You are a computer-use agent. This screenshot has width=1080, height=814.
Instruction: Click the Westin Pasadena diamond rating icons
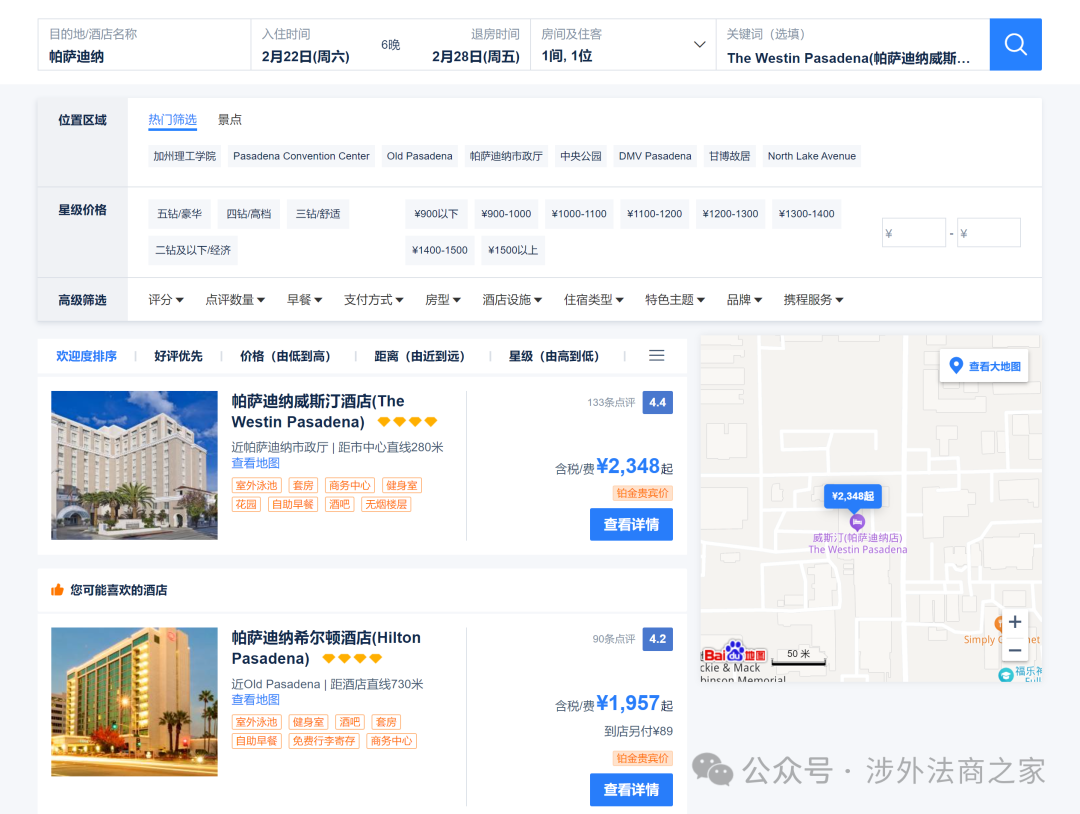[407, 421]
